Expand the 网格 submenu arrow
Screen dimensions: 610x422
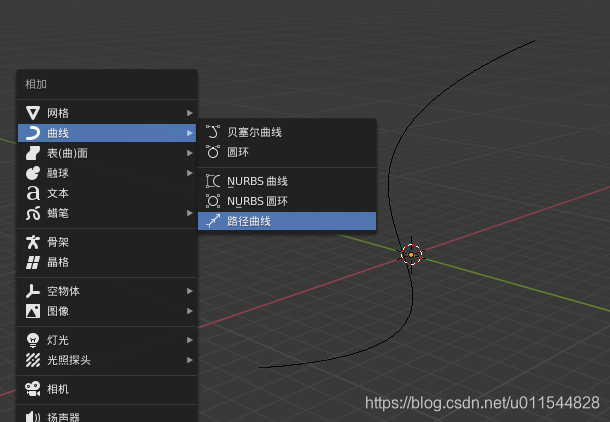click(x=189, y=113)
